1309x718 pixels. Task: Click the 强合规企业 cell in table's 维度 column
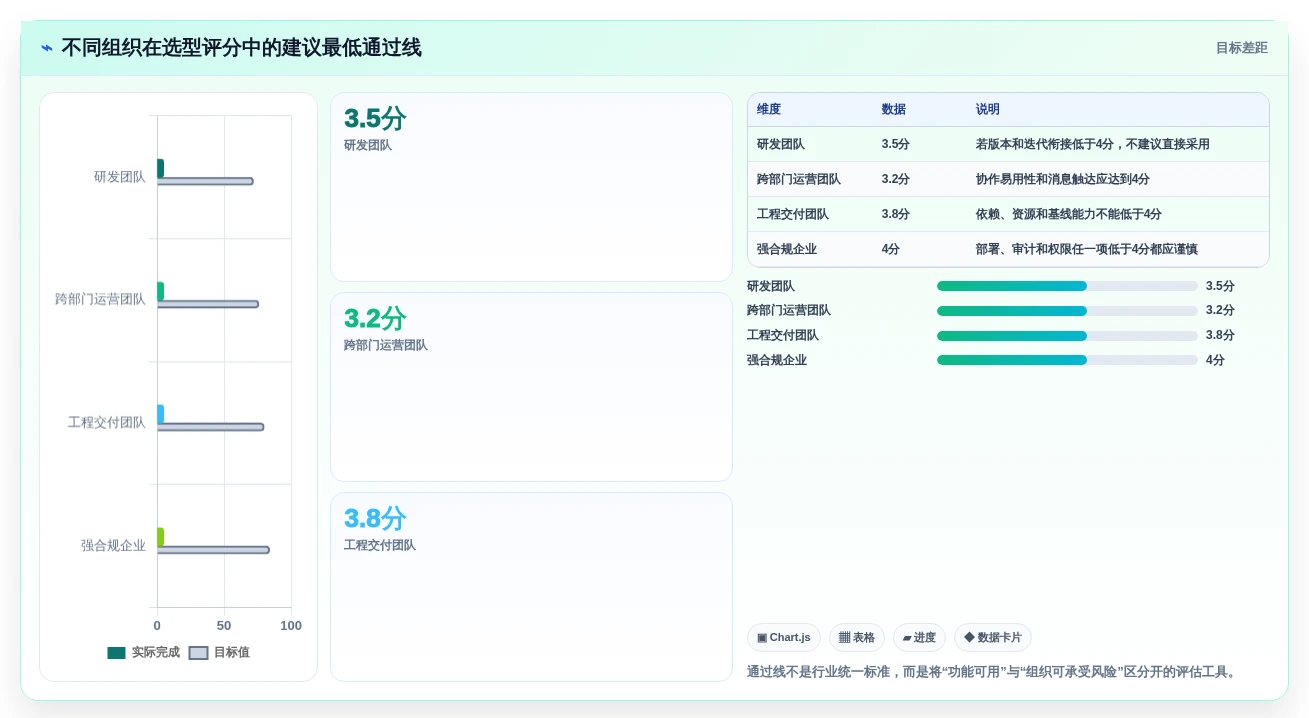click(x=787, y=249)
